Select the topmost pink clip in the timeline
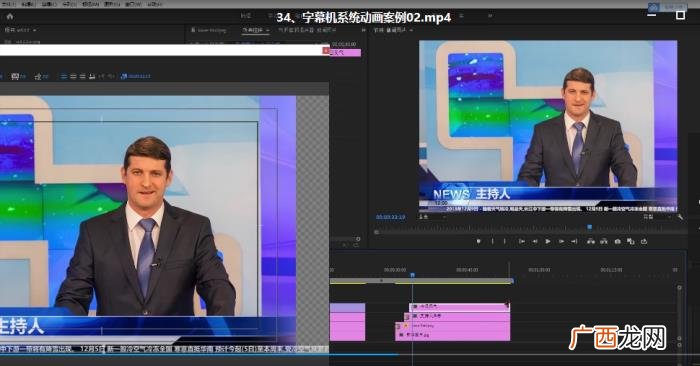Viewport: 700px width, 366px height. (x=459, y=307)
